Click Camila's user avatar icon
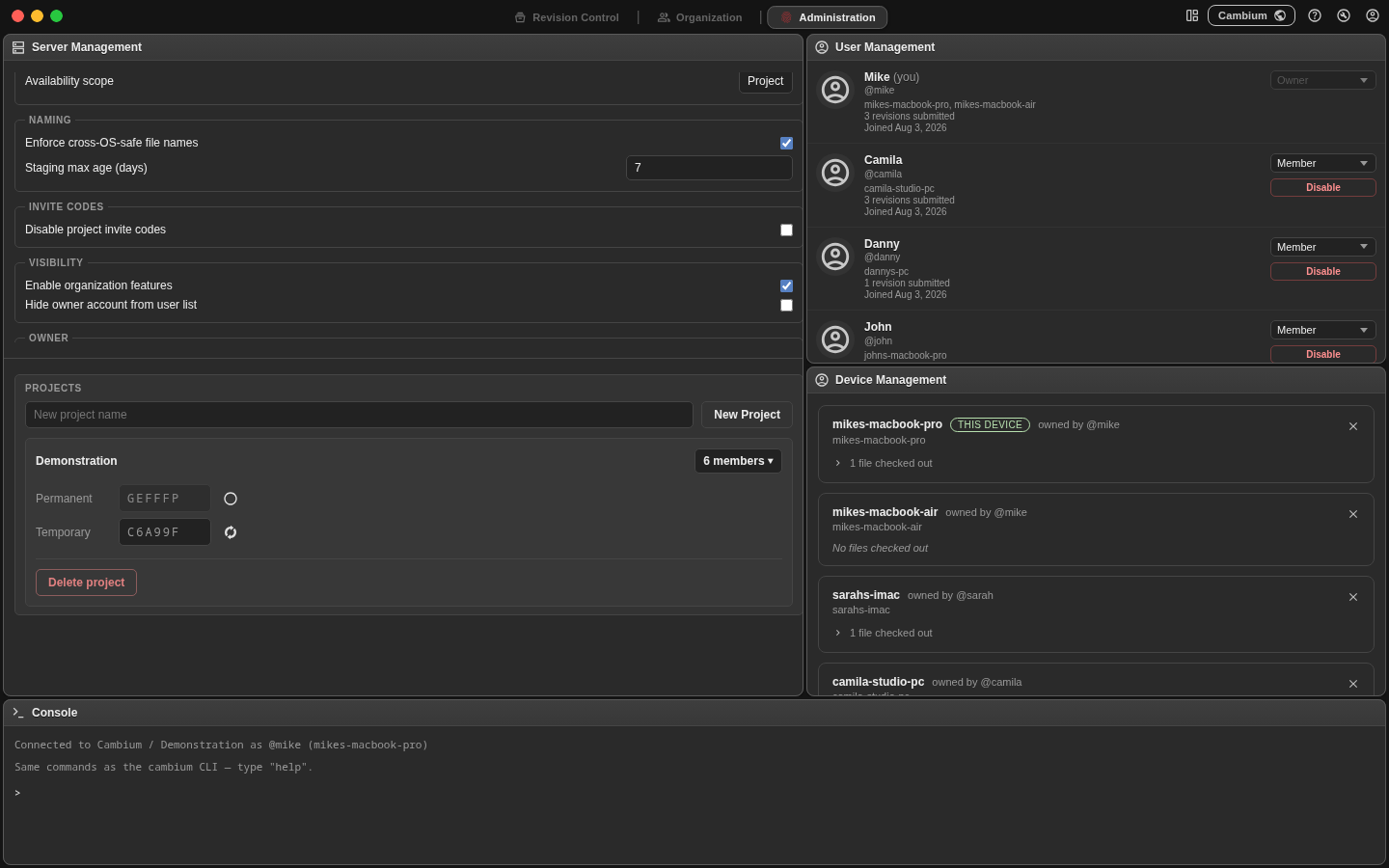 835,173
